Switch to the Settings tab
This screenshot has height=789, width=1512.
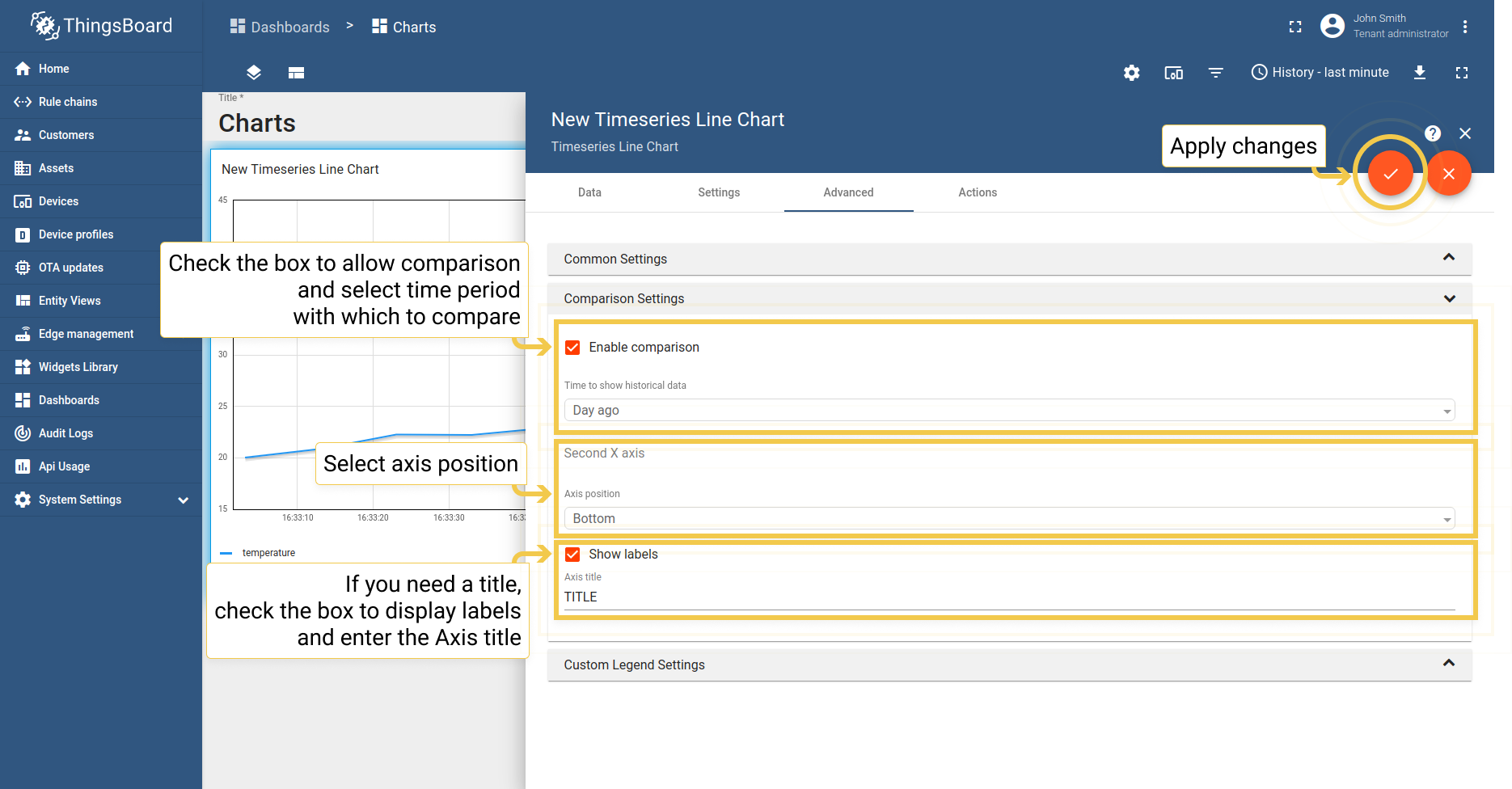719,192
